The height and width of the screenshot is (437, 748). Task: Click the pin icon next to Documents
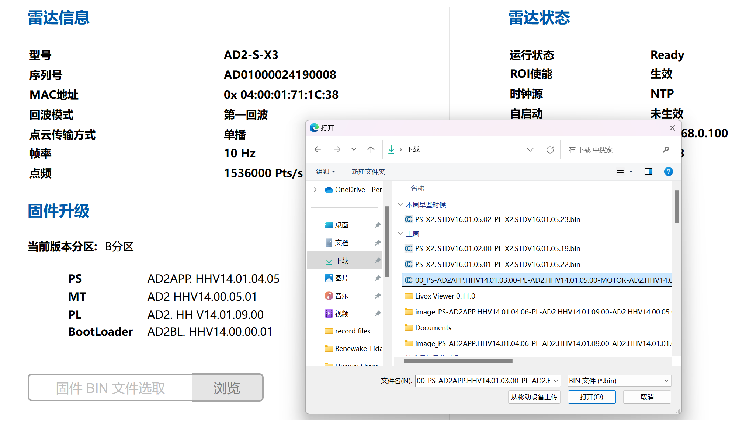click(x=377, y=243)
